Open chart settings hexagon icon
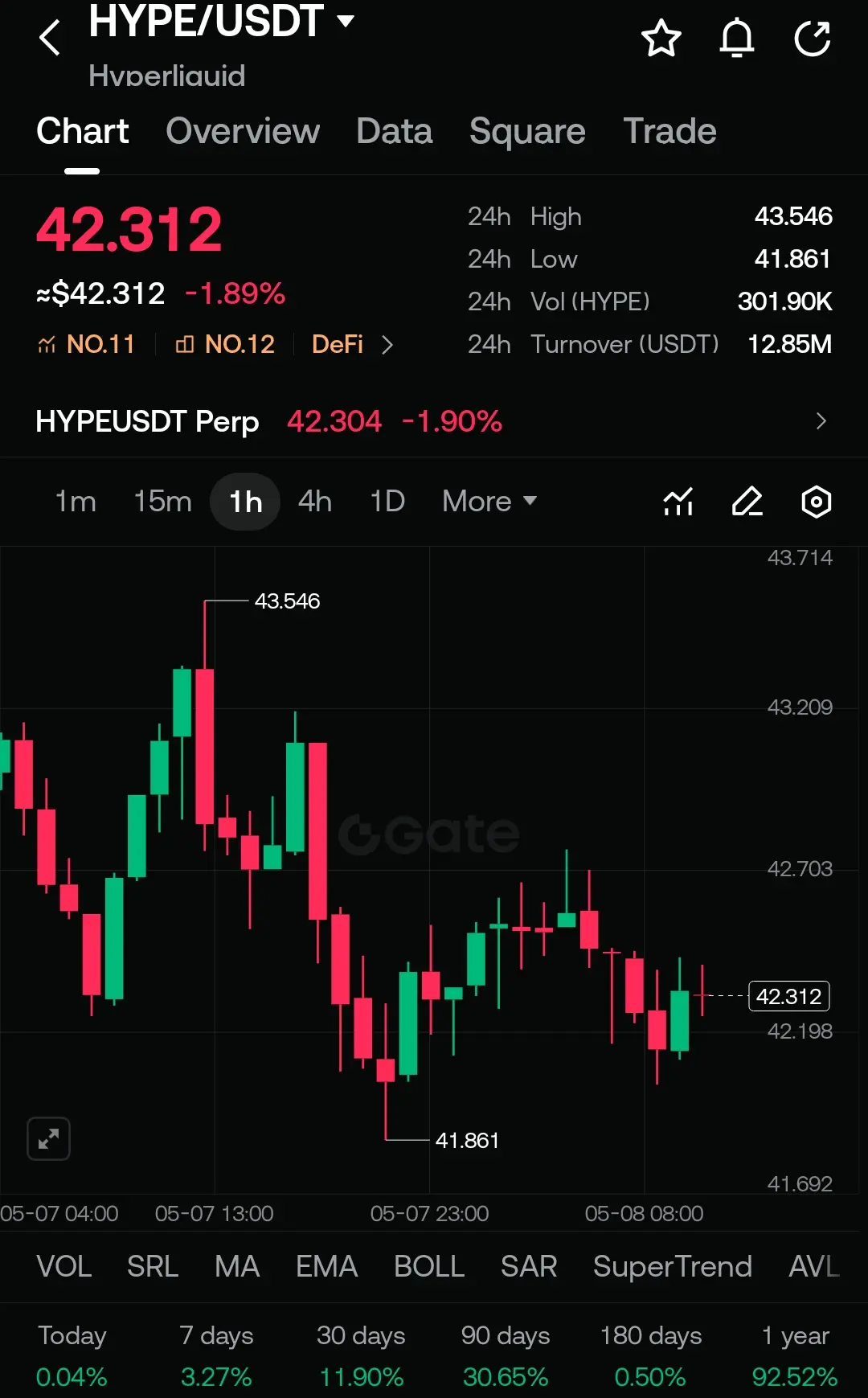 pyautogui.click(x=817, y=502)
